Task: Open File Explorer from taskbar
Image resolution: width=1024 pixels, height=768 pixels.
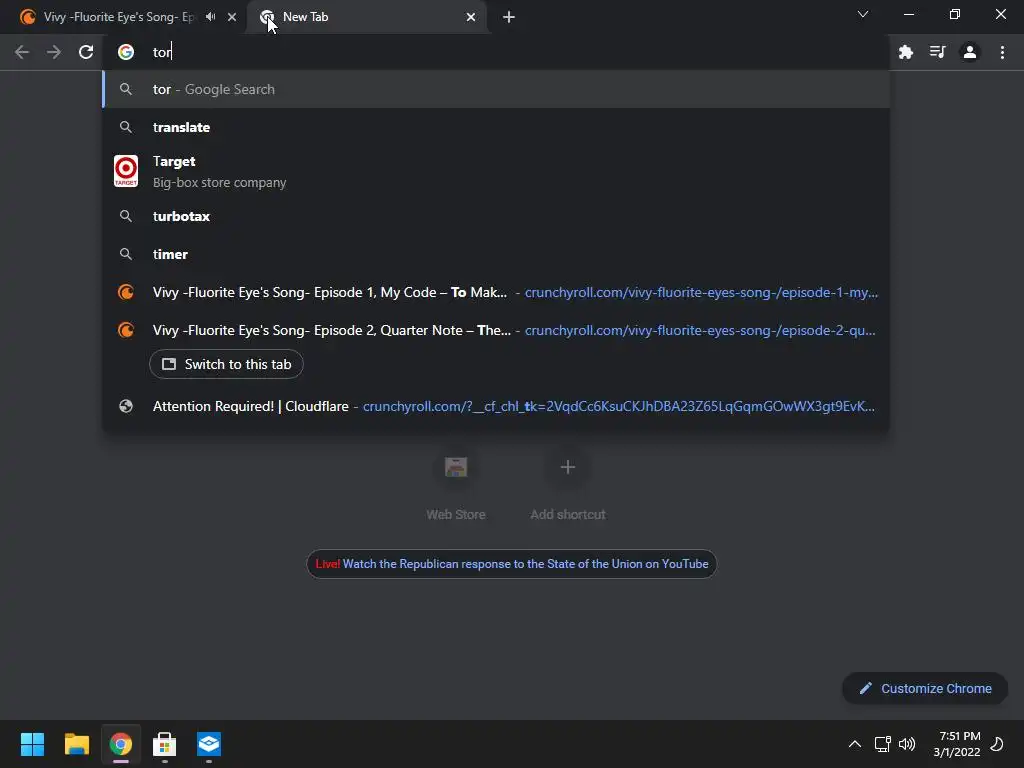Action: click(76, 744)
